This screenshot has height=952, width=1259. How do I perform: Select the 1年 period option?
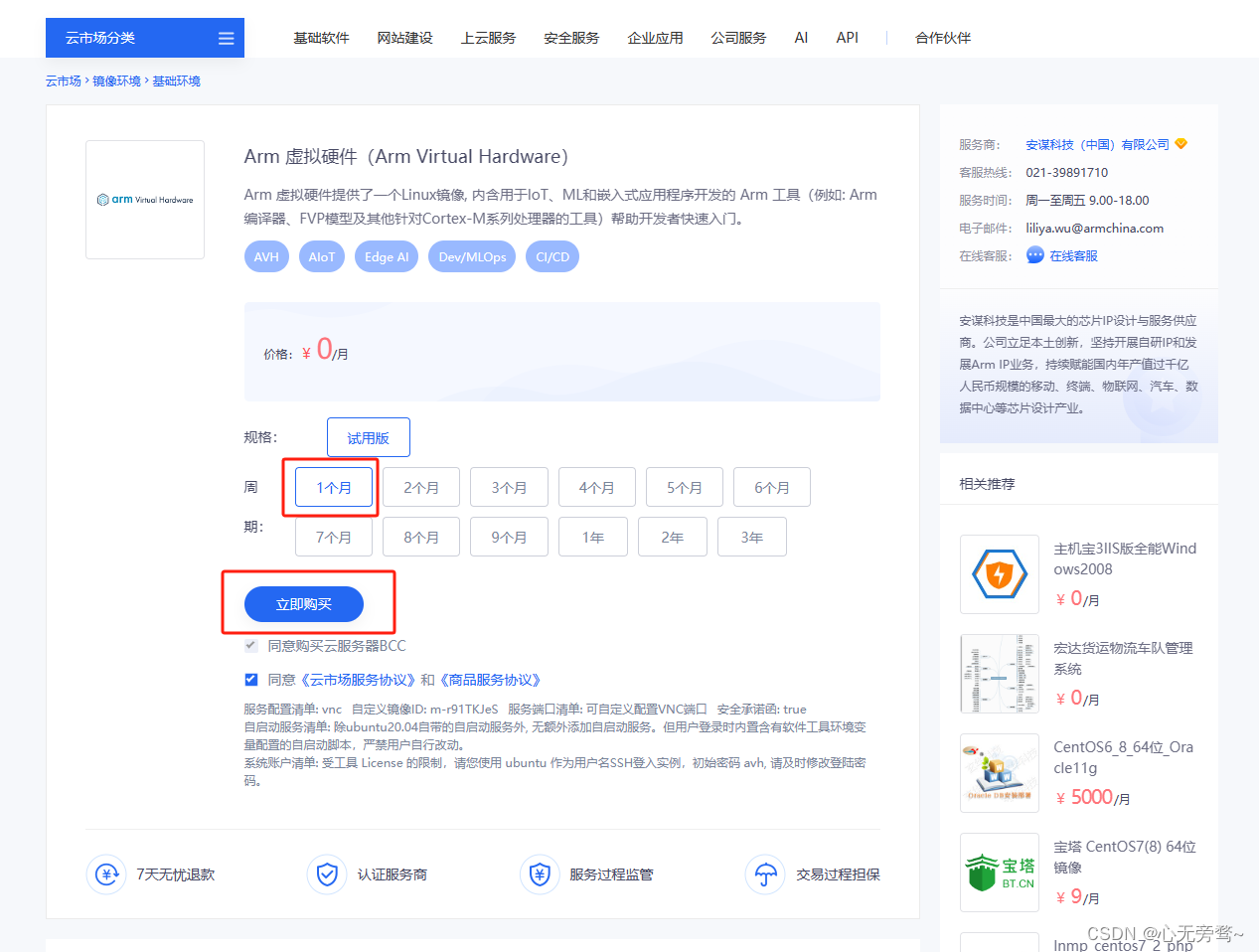pos(593,537)
